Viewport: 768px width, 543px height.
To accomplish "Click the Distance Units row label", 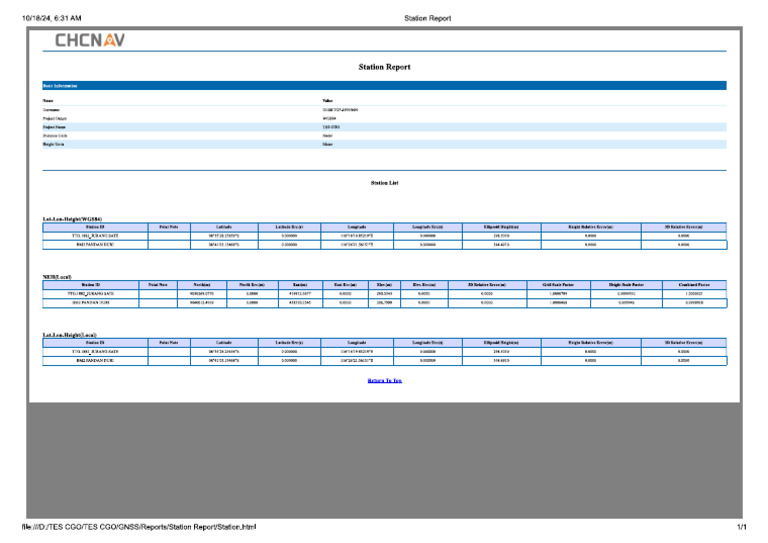I will (53, 135).
